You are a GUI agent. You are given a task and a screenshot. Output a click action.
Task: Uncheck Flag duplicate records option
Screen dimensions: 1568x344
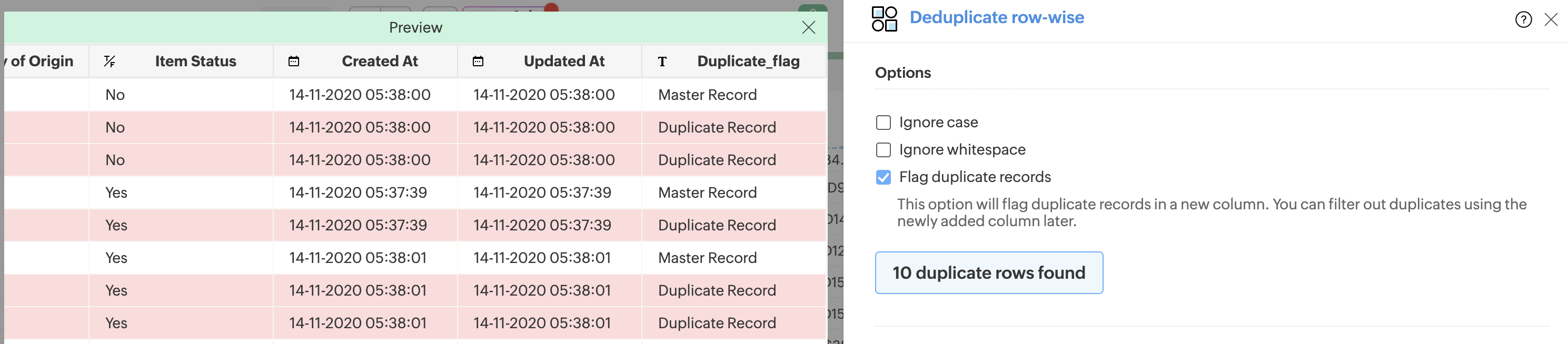883,177
